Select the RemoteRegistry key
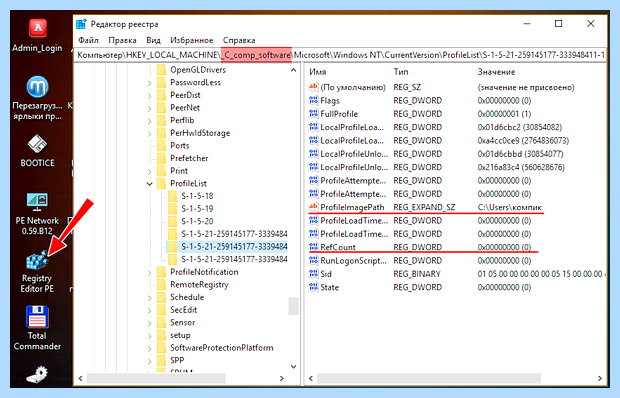The image size is (620, 398). pos(199,285)
